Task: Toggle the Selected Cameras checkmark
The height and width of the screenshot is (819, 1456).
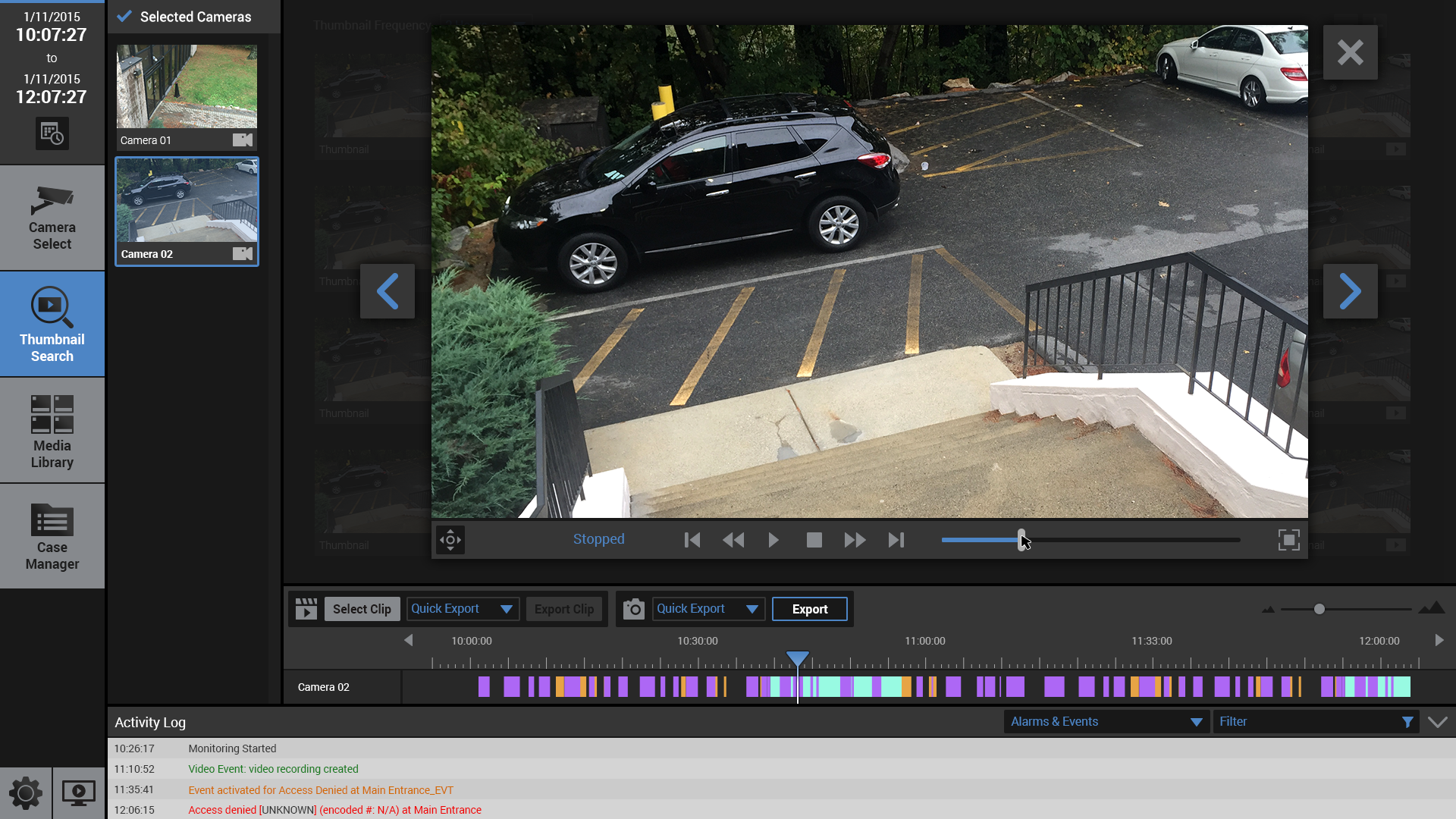Action: pos(124,16)
